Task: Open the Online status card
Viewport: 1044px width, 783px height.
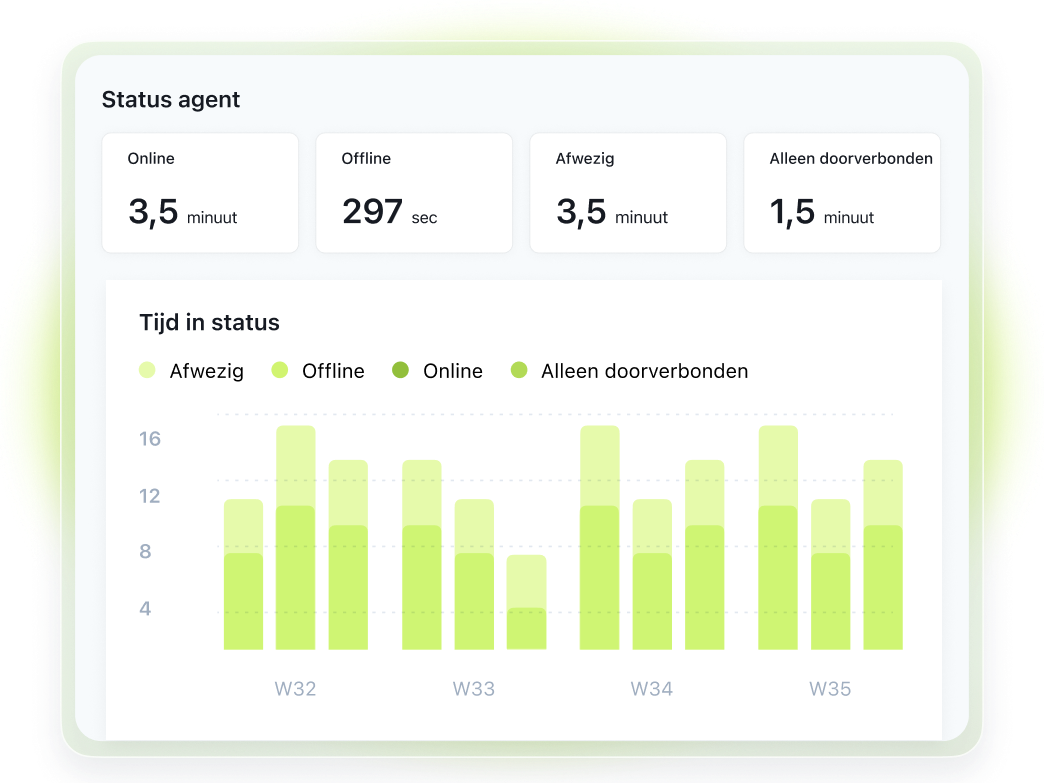Action: (x=200, y=193)
